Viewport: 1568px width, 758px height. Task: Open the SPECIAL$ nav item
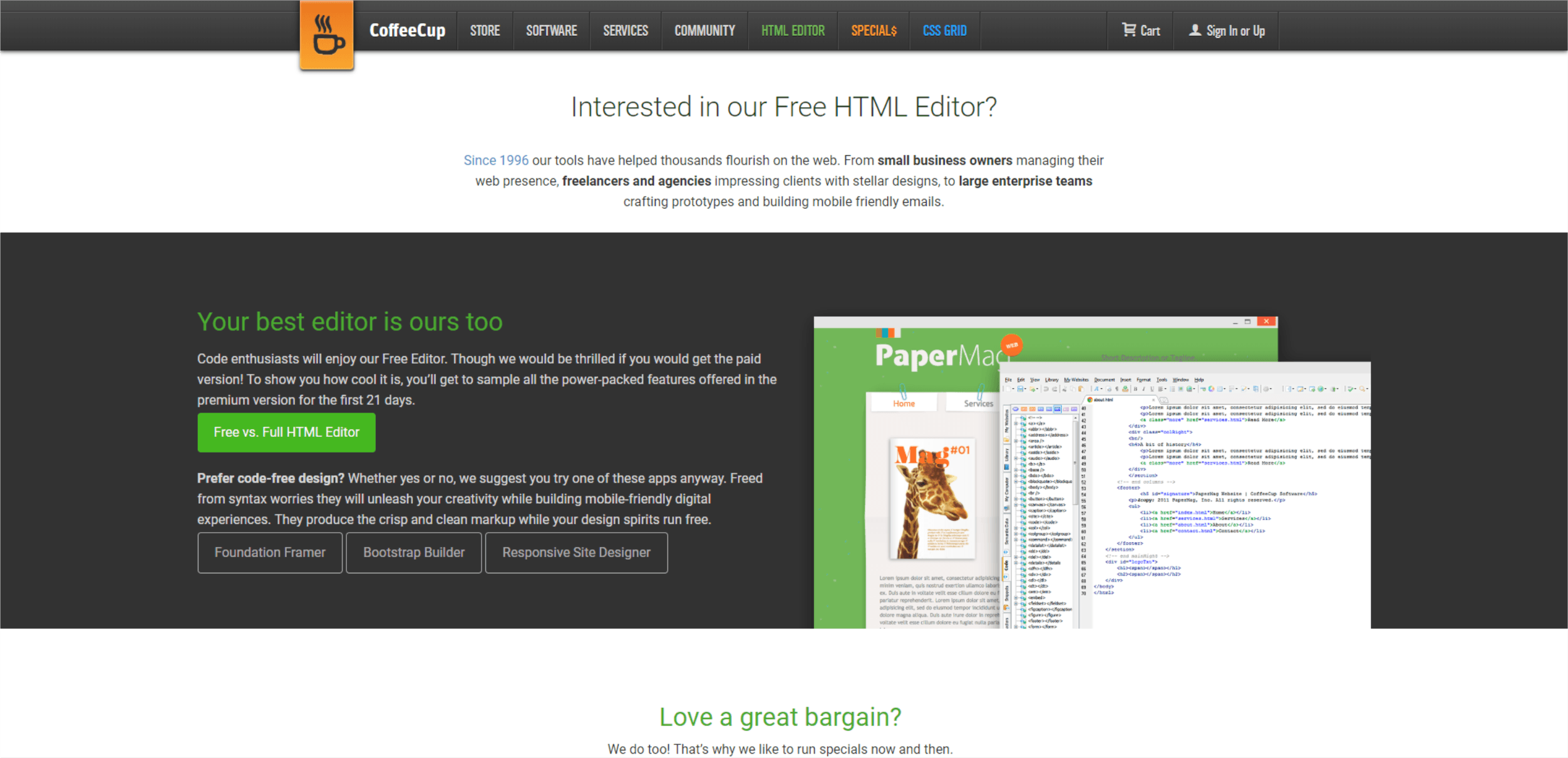874,30
